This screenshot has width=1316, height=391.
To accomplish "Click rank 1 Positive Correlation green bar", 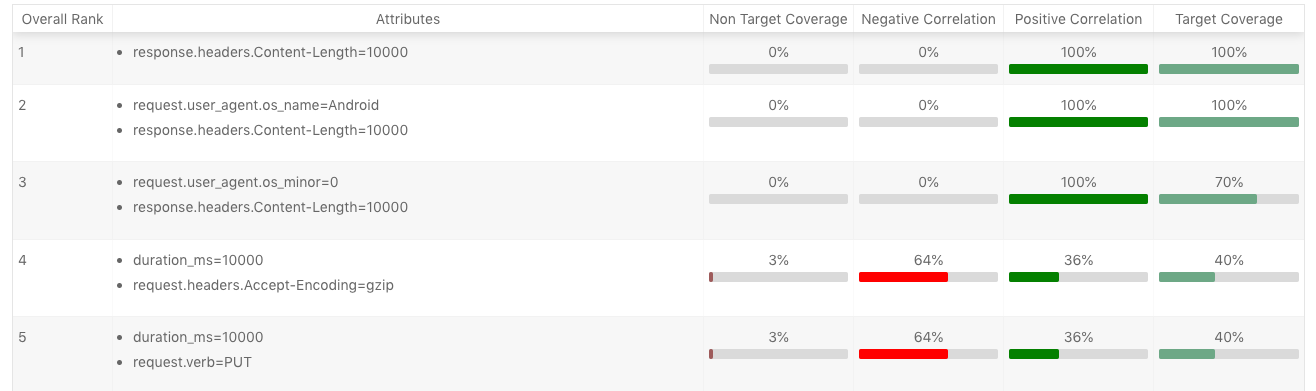I will tap(1078, 69).
